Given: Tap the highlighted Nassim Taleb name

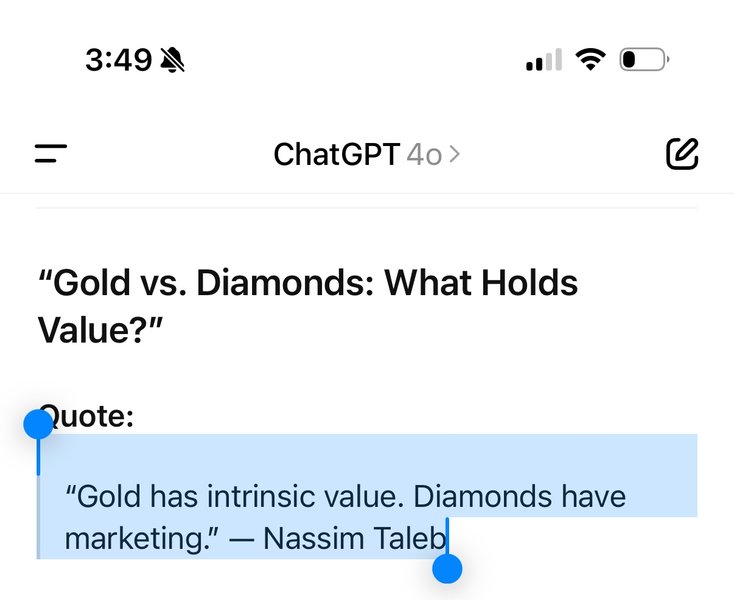Looking at the screenshot, I should (x=354, y=538).
